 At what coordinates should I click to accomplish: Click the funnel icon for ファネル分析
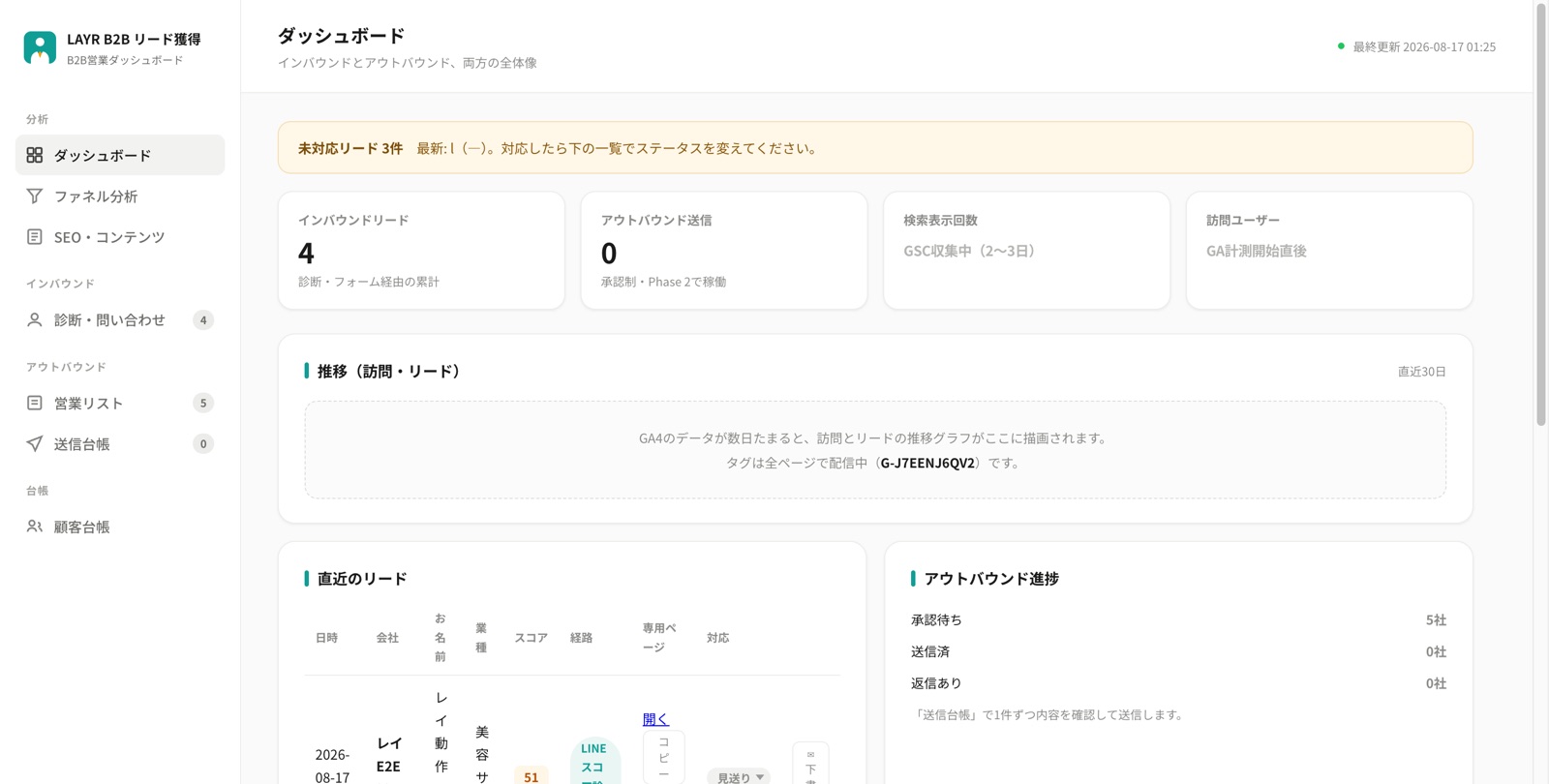[x=35, y=196]
